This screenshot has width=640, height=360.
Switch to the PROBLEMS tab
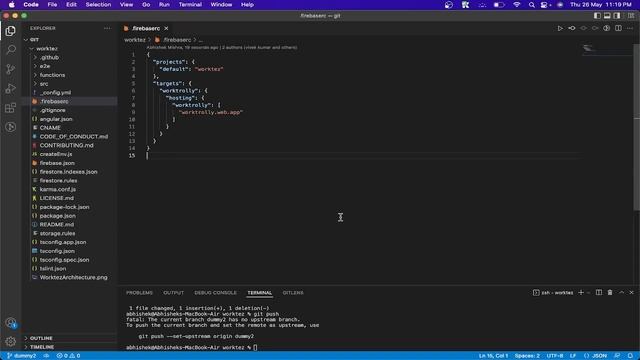[139, 293]
